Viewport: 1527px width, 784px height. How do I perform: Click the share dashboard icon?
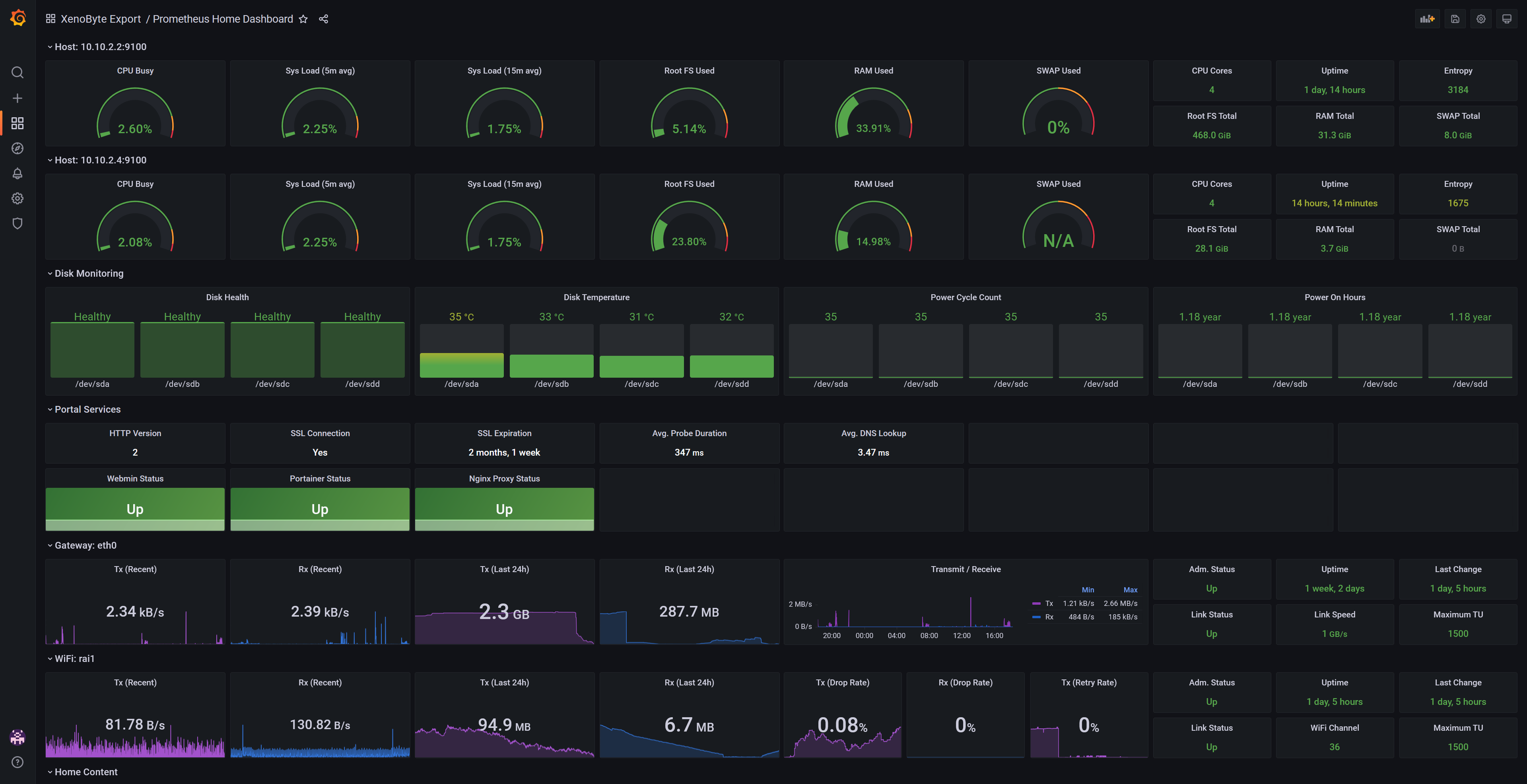point(323,19)
